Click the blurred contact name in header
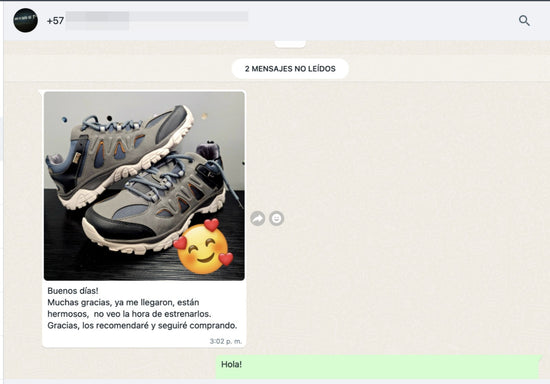 (157, 20)
